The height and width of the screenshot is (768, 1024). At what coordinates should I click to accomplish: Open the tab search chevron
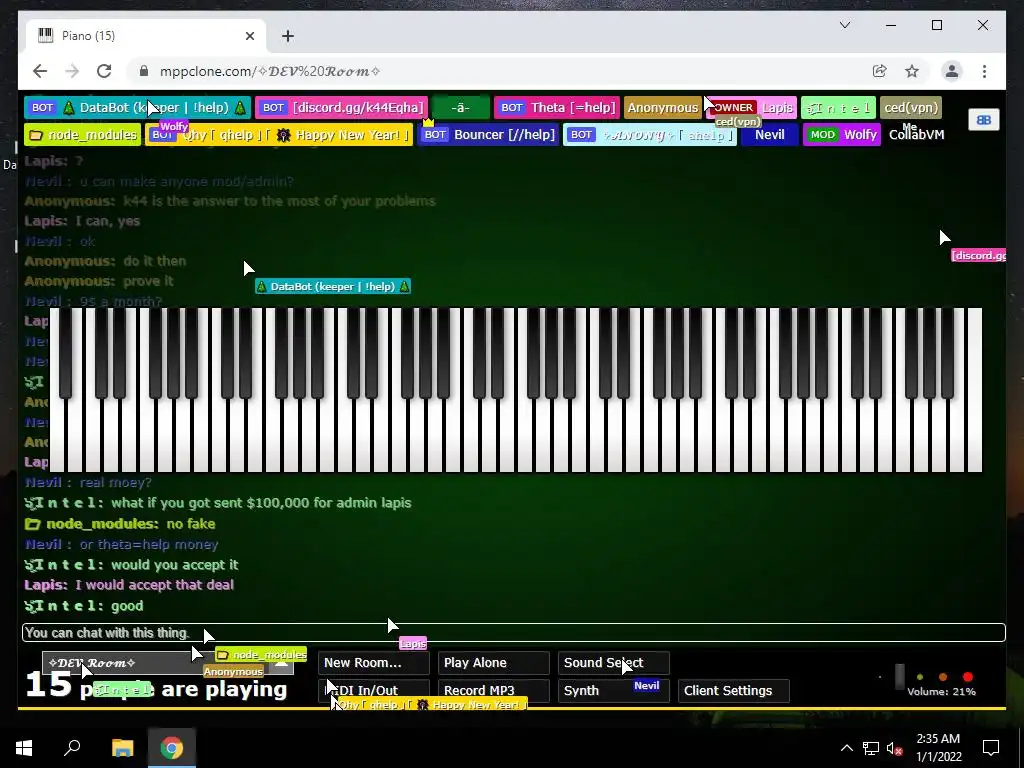point(844,25)
